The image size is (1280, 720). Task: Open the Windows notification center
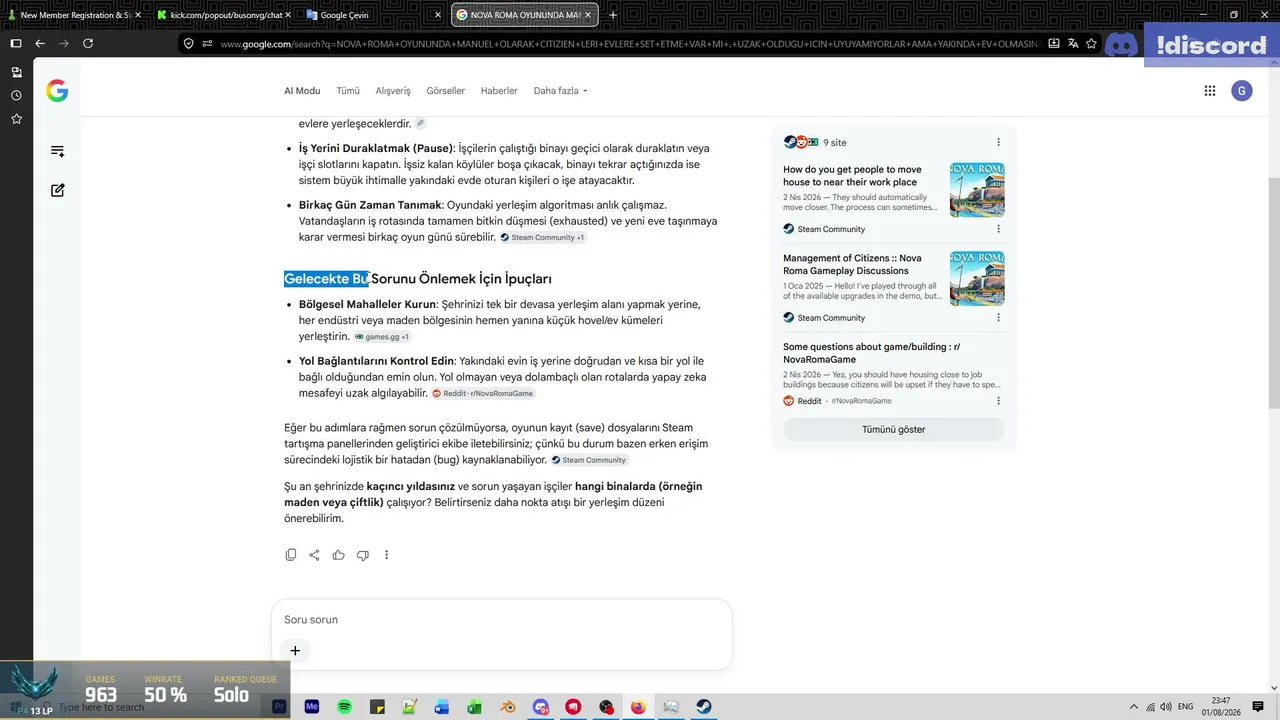1258,707
